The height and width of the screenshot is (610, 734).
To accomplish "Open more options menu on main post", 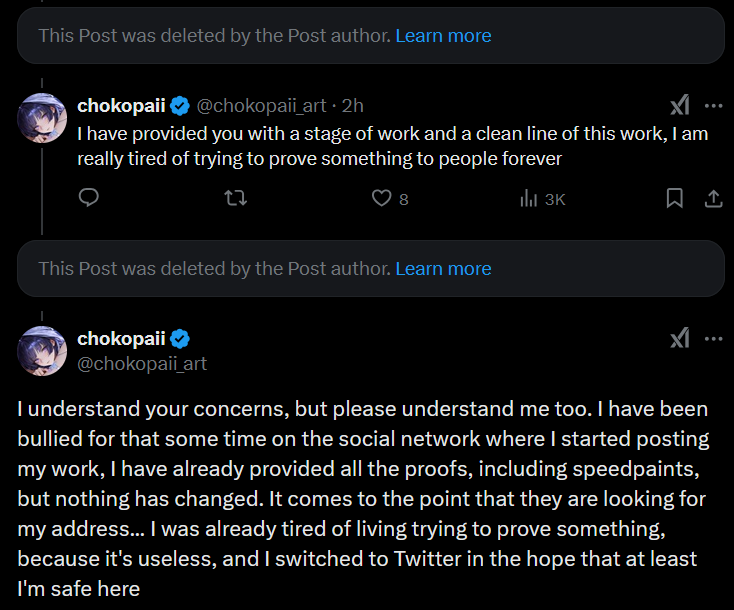I will coord(713,338).
